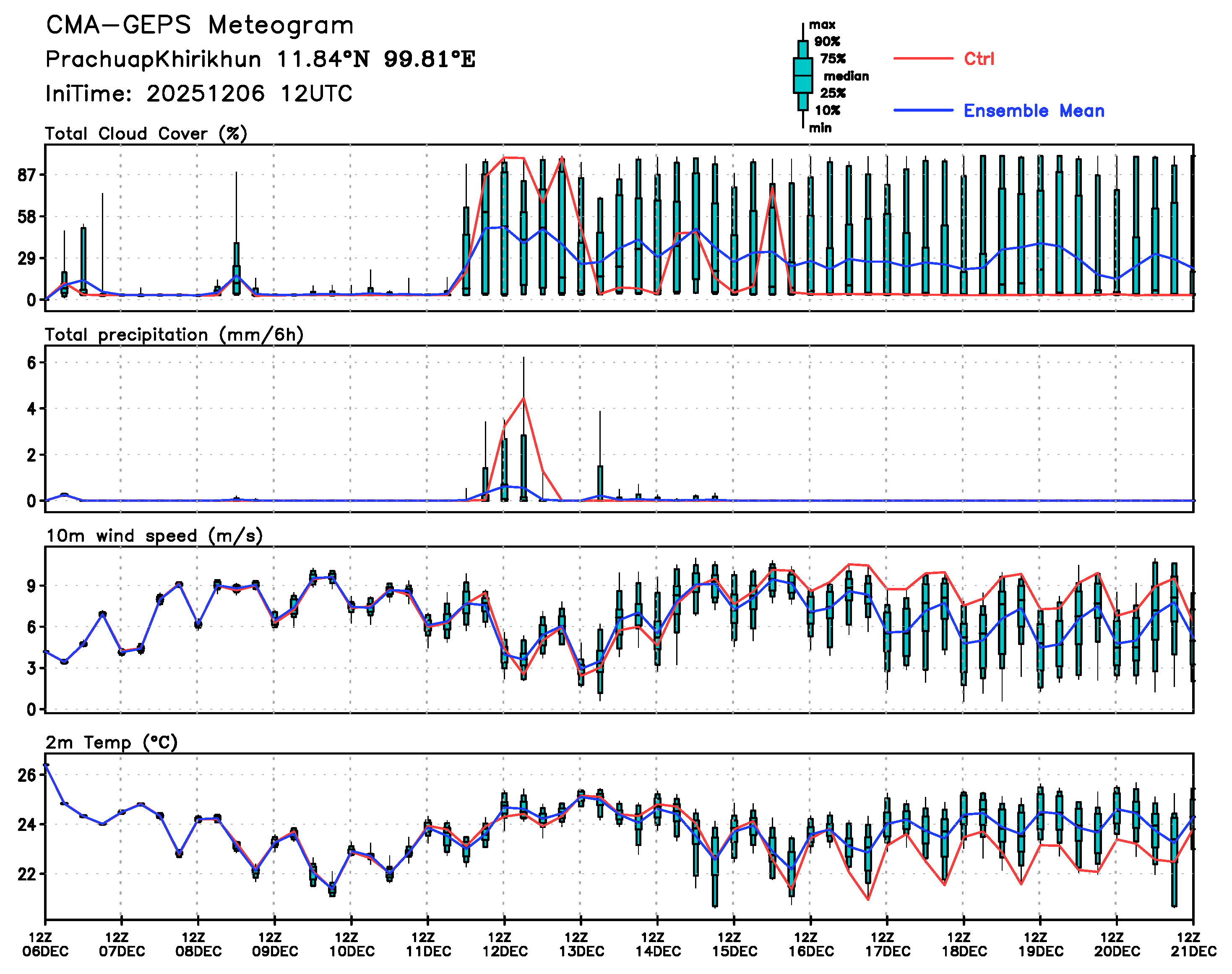Click the CMA-GEPS Meteogram title
Image resolution: width=1232 pixels, height=974 pixels.
pyautogui.click(x=200, y=26)
